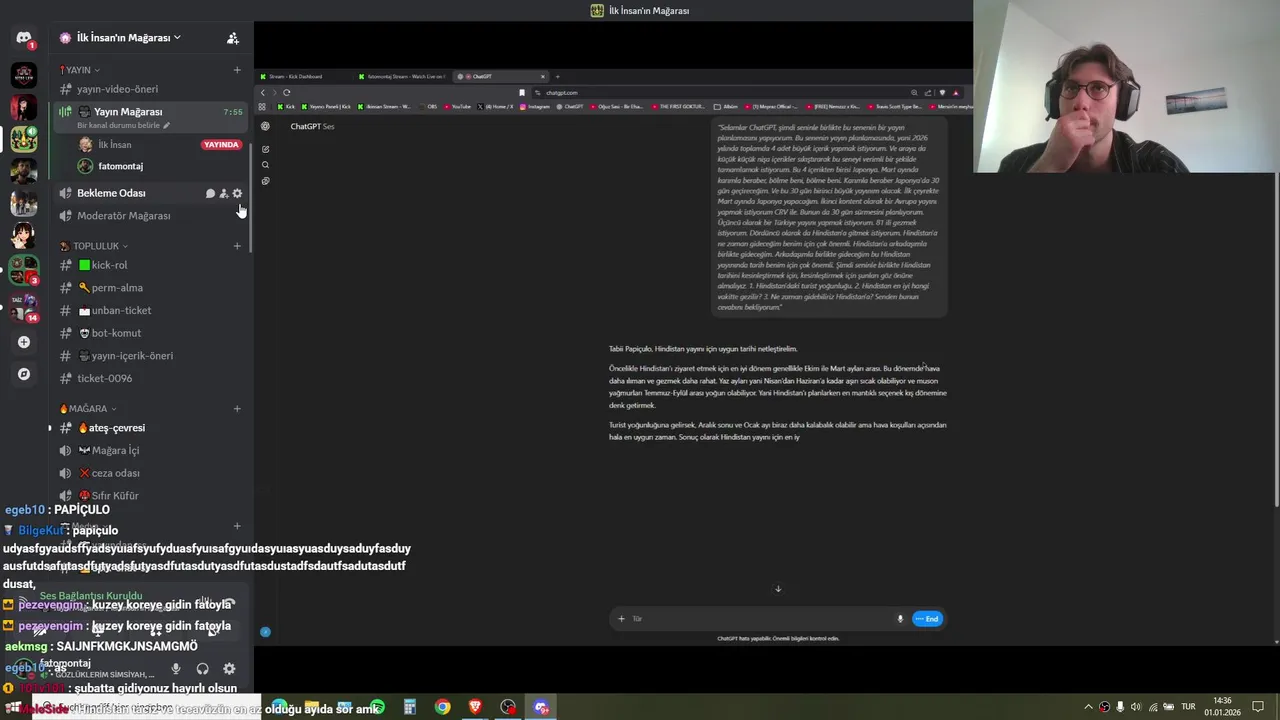Open Brave browser from taskbar
Viewport: 1280px width, 720px height.
click(x=475, y=708)
